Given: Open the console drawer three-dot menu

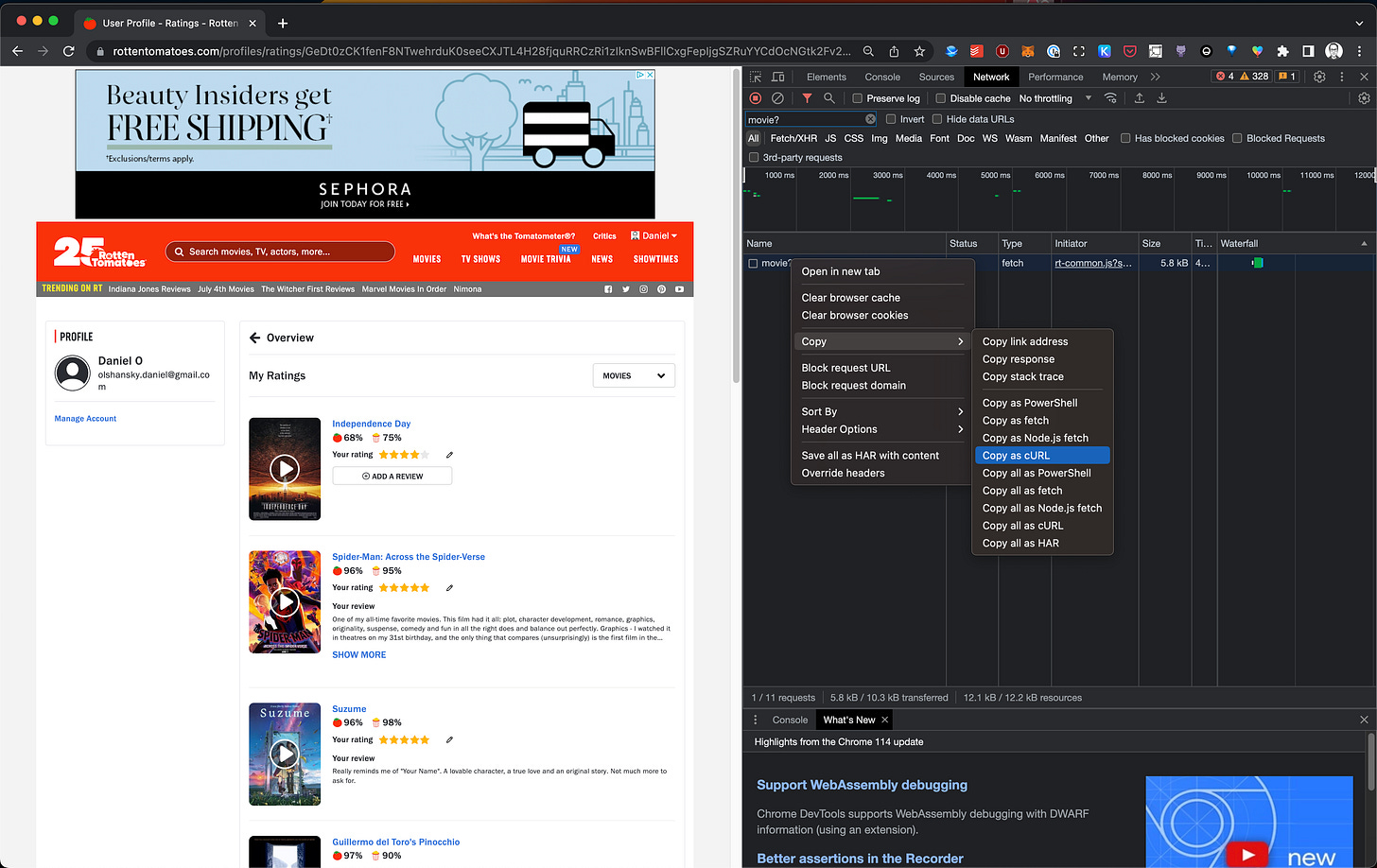Looking at the screenshot, I should click(756, 720).
